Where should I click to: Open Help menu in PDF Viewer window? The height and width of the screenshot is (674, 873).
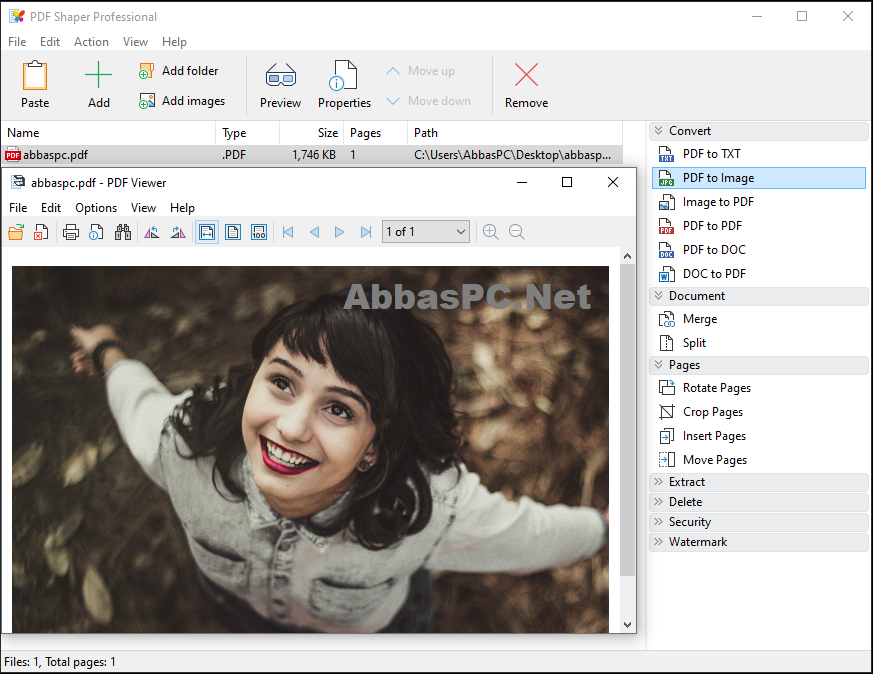click(183, 208)
